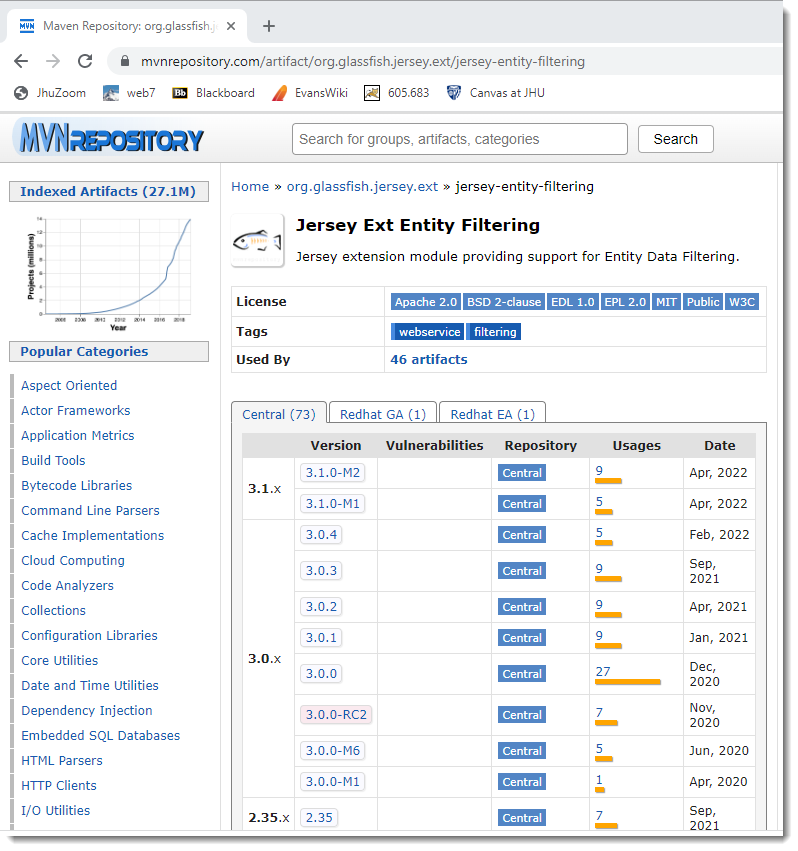Click the browser forward arrow

[x=53, y=61]
